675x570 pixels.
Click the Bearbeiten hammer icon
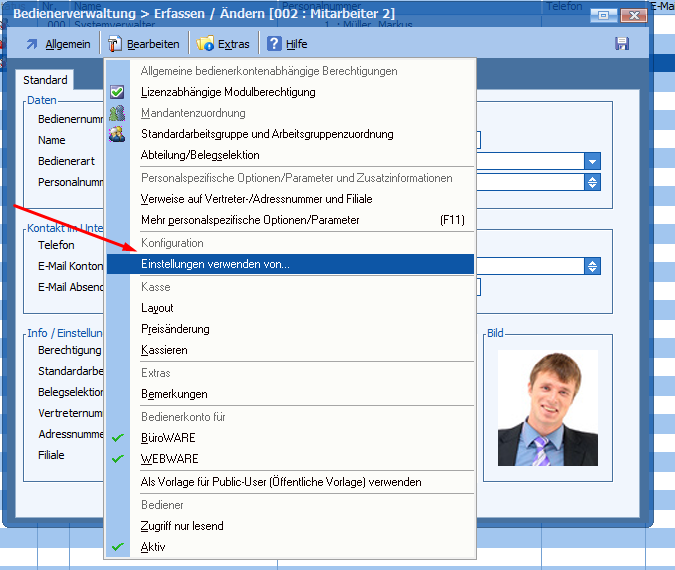[x=115, y=44]
